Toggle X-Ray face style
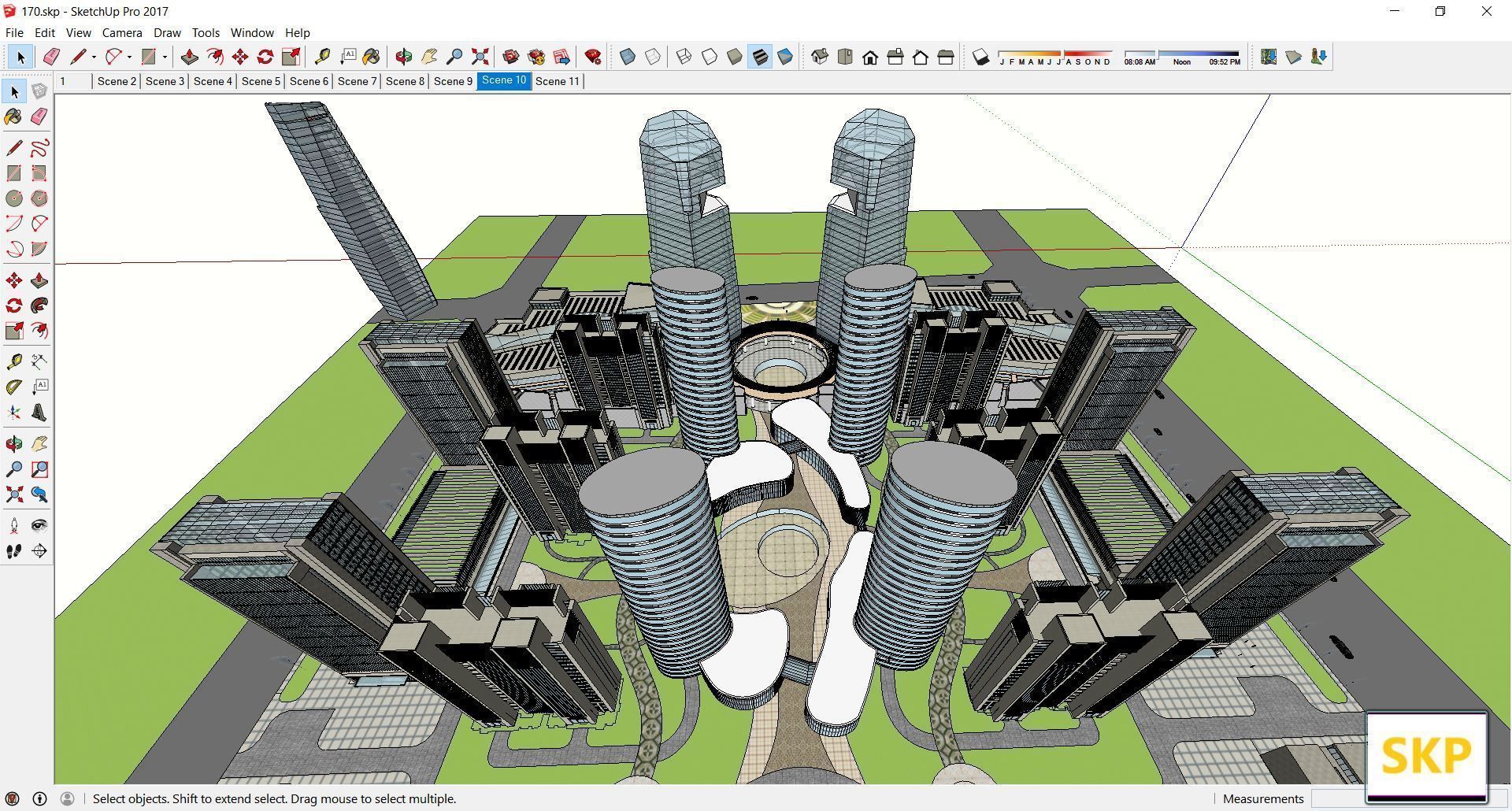 tap(627, 57)
